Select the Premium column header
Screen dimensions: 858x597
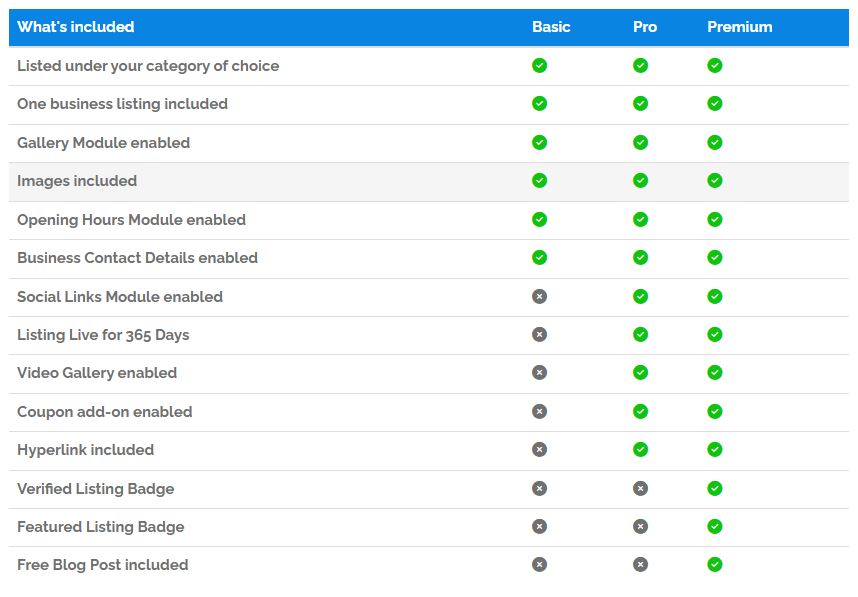coord(739,27)
